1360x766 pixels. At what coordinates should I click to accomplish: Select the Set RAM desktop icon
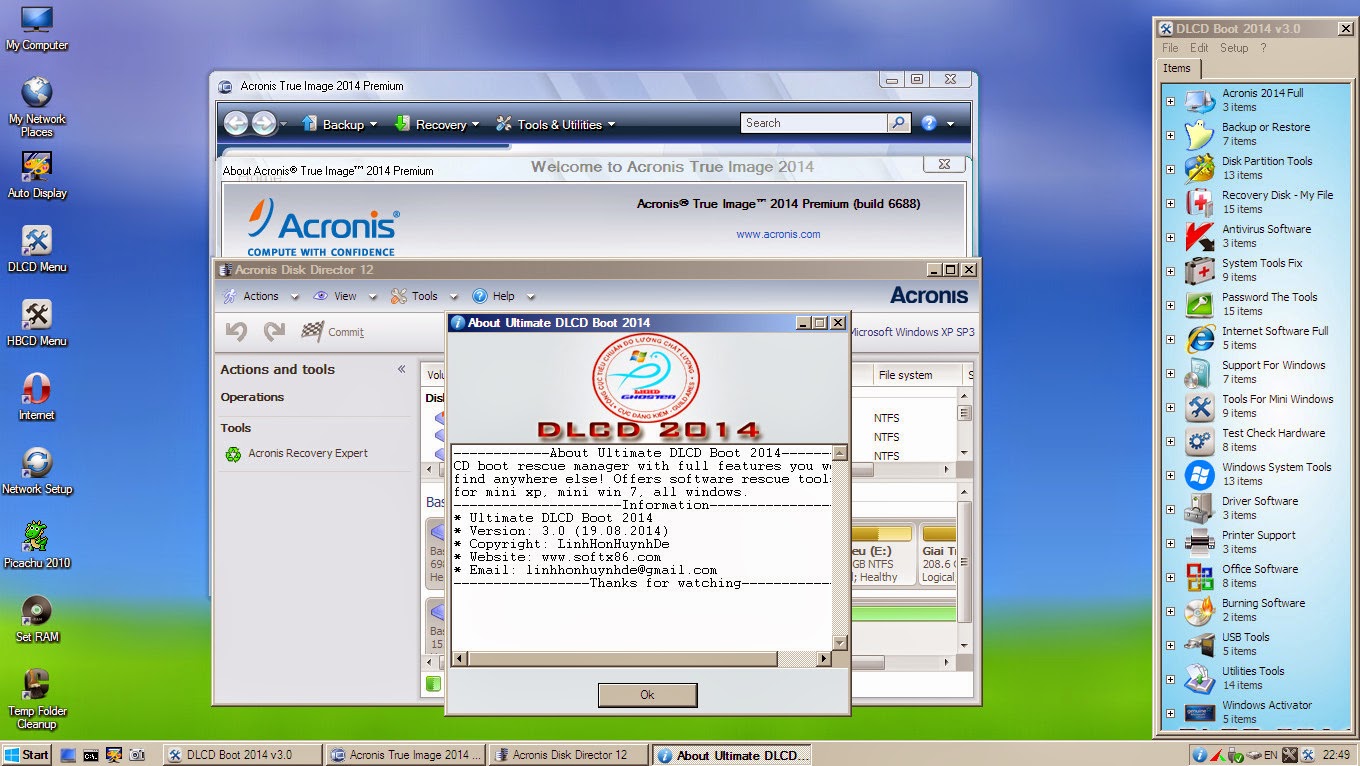[37, 619]
